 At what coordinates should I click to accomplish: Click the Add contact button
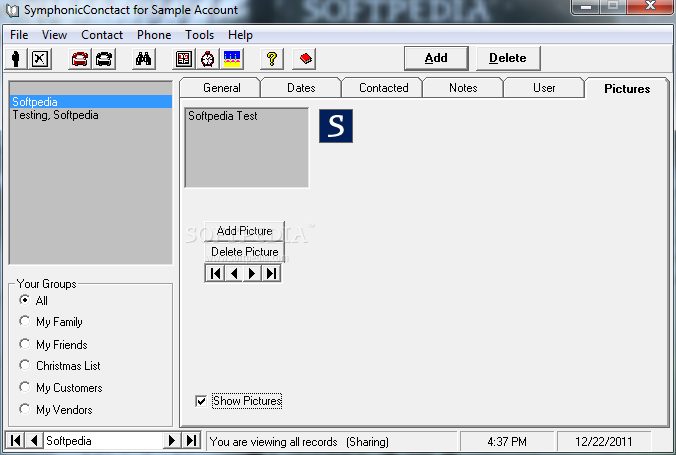pos(436,58)
